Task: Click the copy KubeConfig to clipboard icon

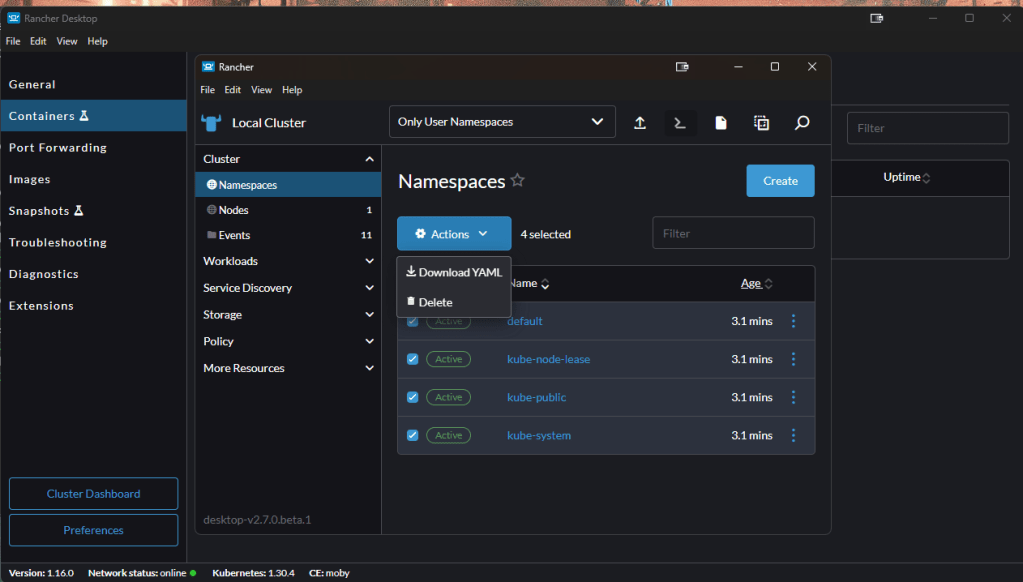Action: pos(761,123)
